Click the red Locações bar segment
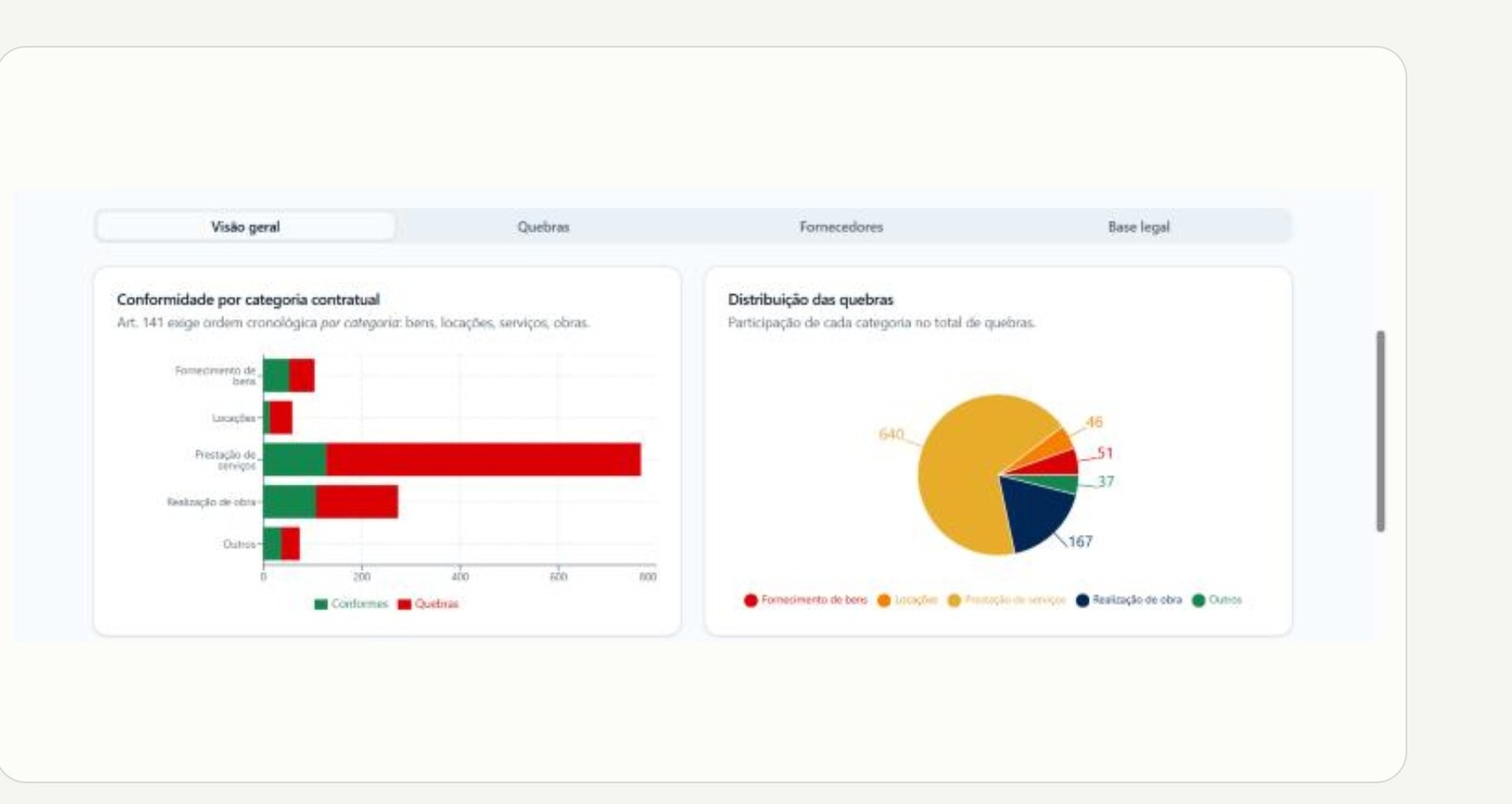This screenshot has height=804, width=1512. click(281, 418)
